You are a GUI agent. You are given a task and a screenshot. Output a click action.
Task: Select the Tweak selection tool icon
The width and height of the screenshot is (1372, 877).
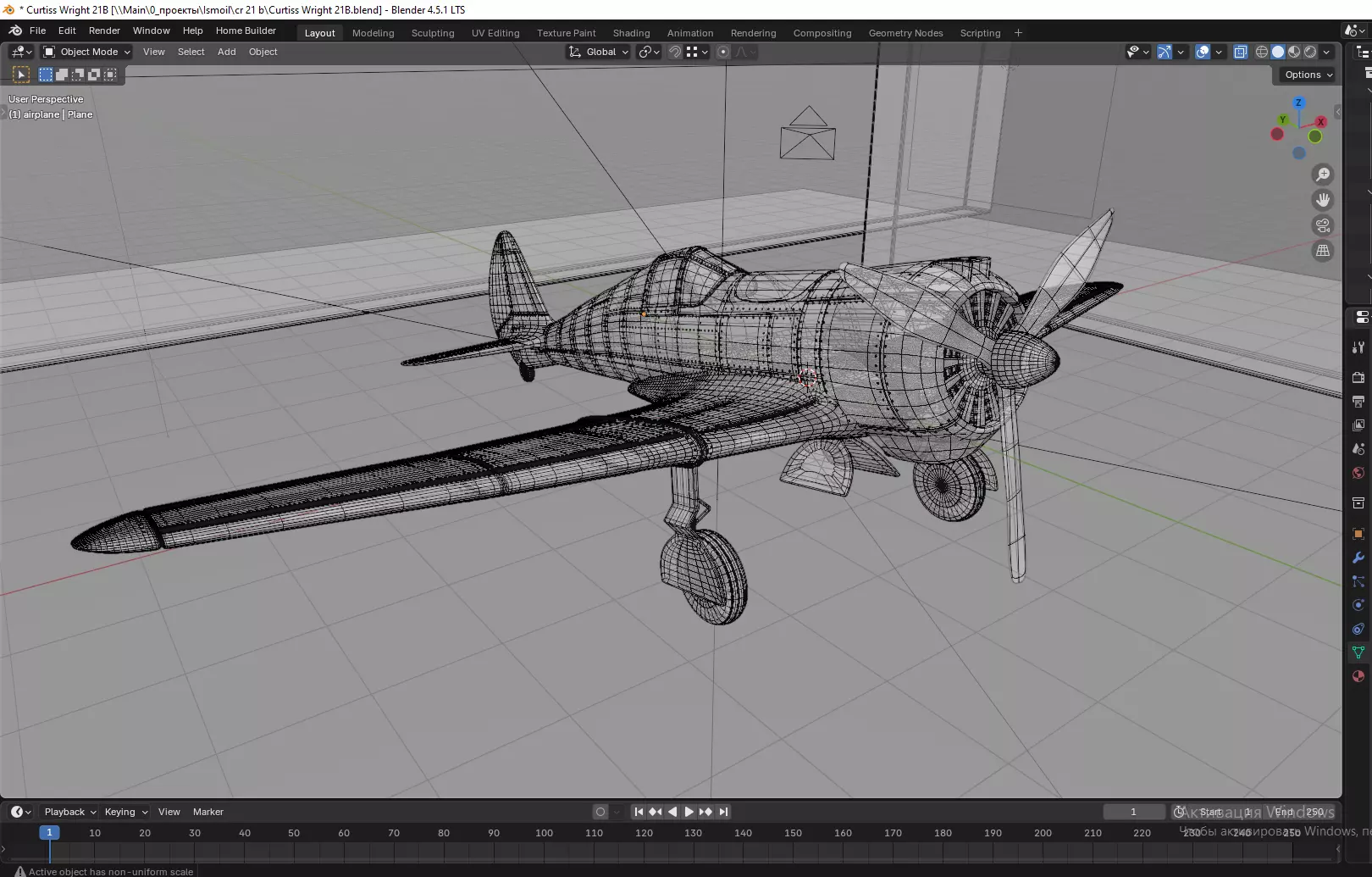point(22,75)
